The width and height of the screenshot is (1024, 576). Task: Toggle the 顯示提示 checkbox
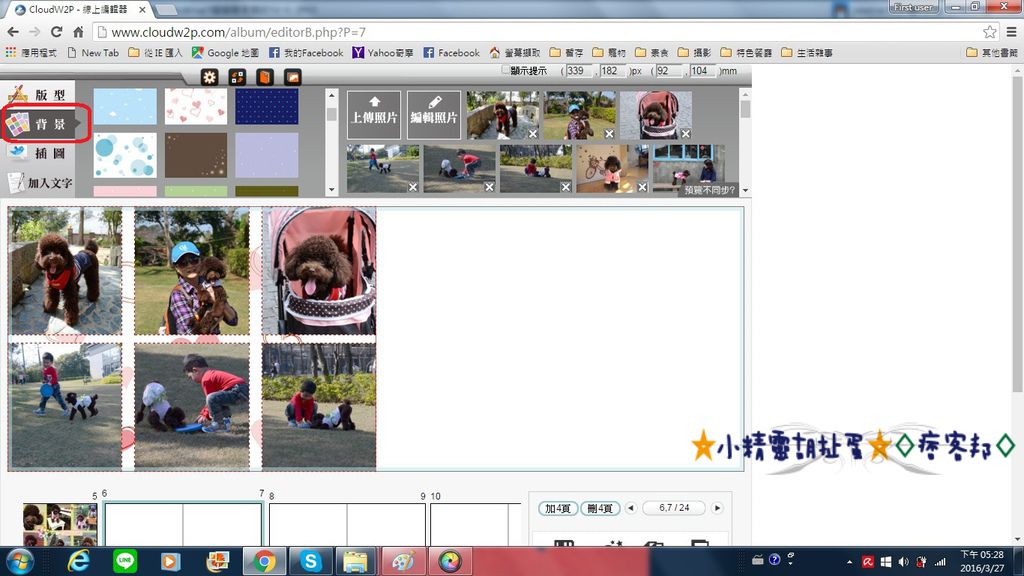505,70
